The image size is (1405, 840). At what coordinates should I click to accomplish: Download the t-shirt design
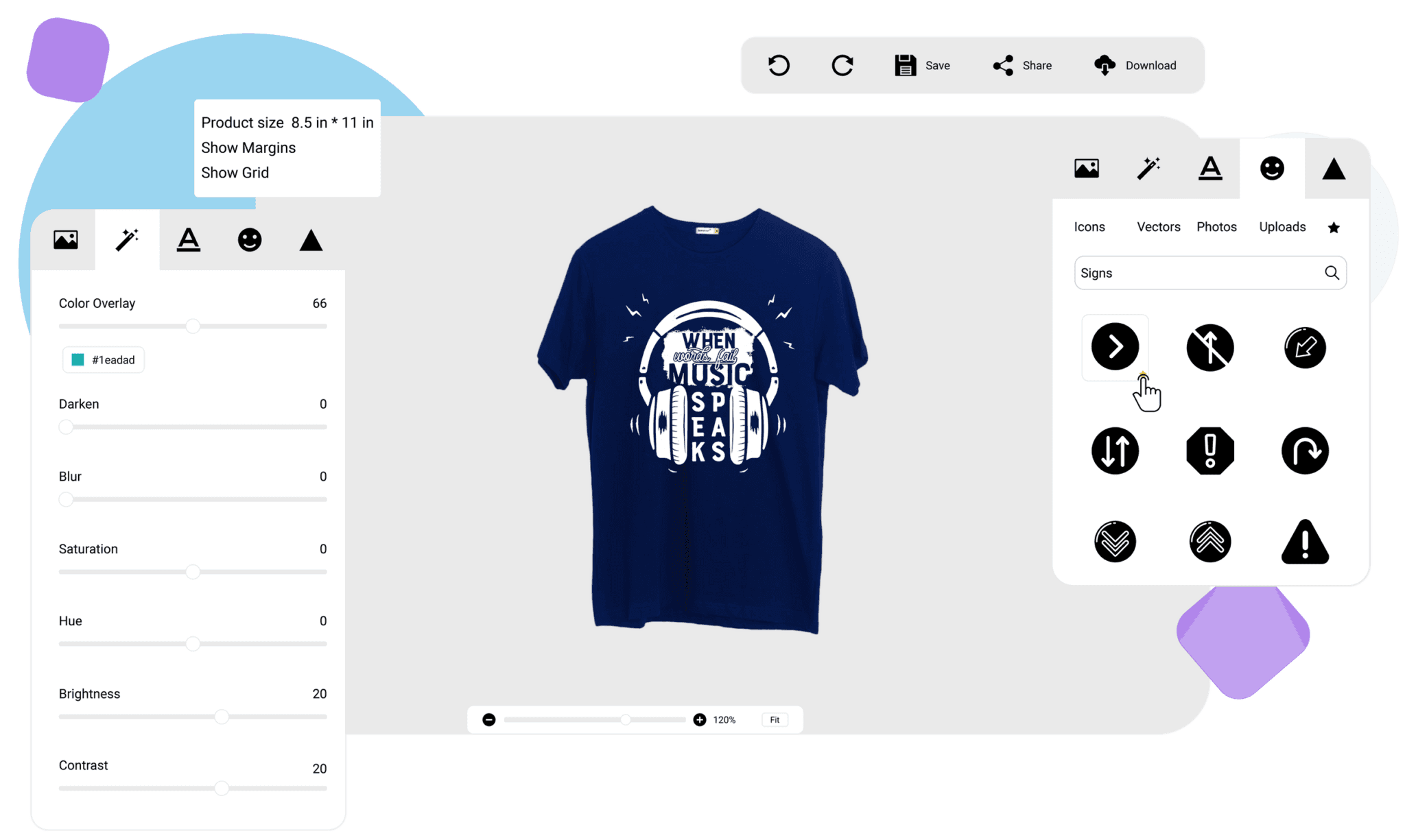pyautogui.click(x=1135, y=64)
